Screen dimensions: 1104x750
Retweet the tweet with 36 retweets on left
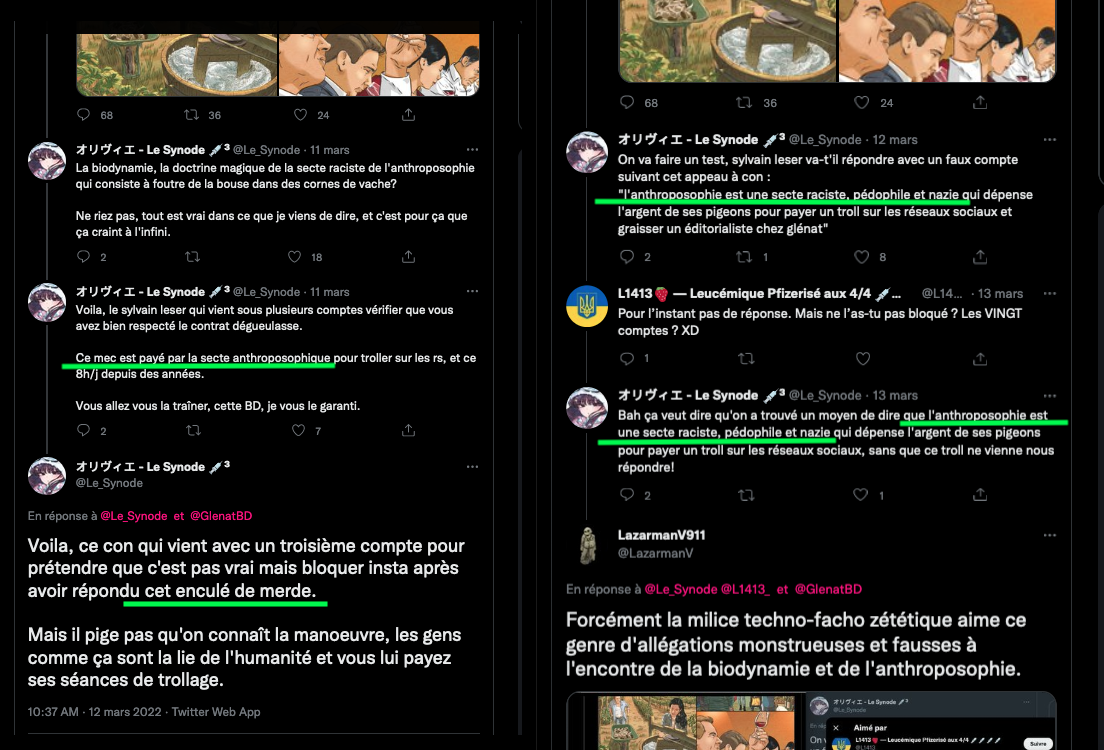(192, 114)
